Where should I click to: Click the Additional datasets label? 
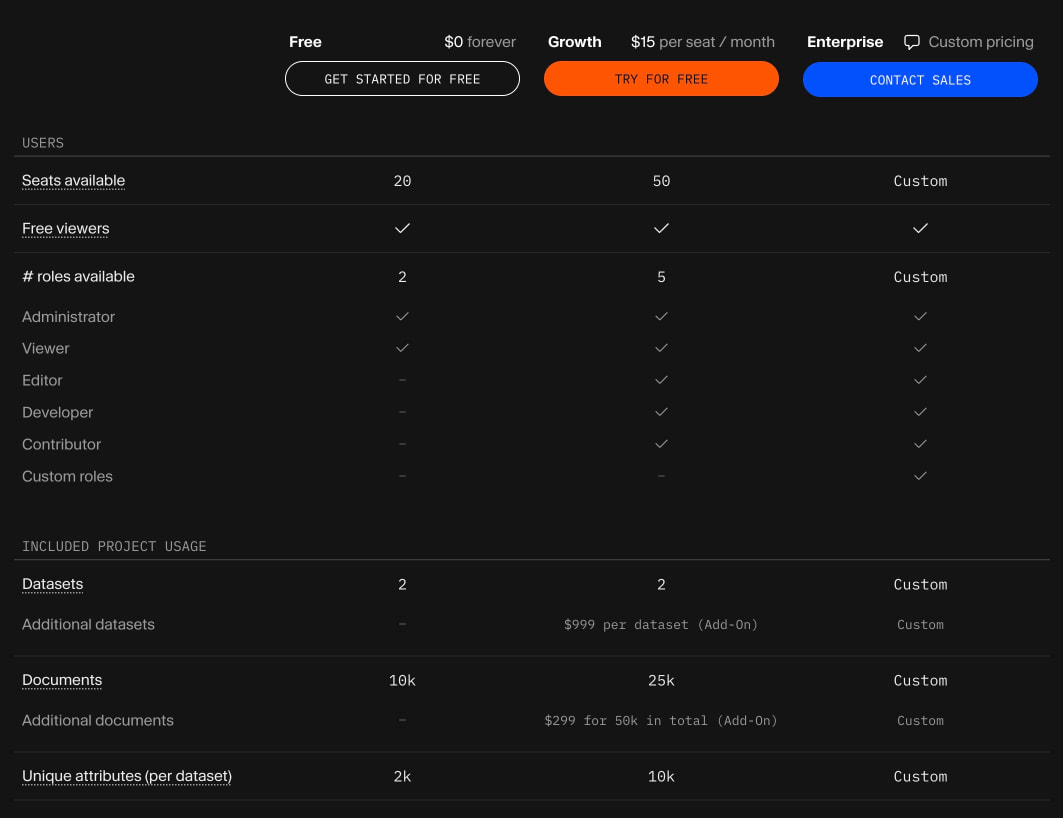coord(88,624)
